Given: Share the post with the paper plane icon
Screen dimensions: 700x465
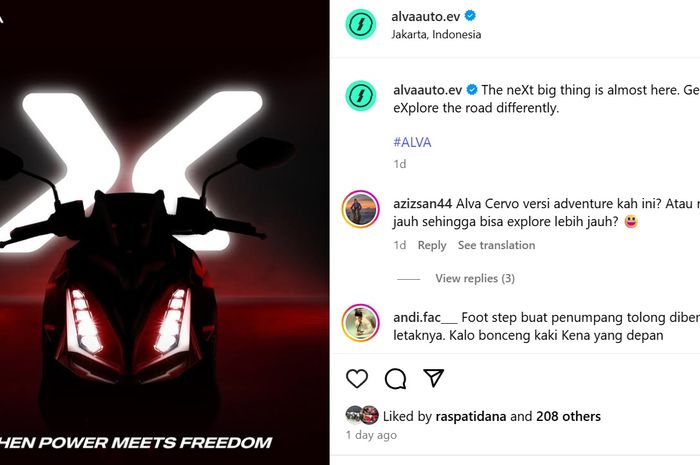Looking at the screenshot, I should click(433, 378).
